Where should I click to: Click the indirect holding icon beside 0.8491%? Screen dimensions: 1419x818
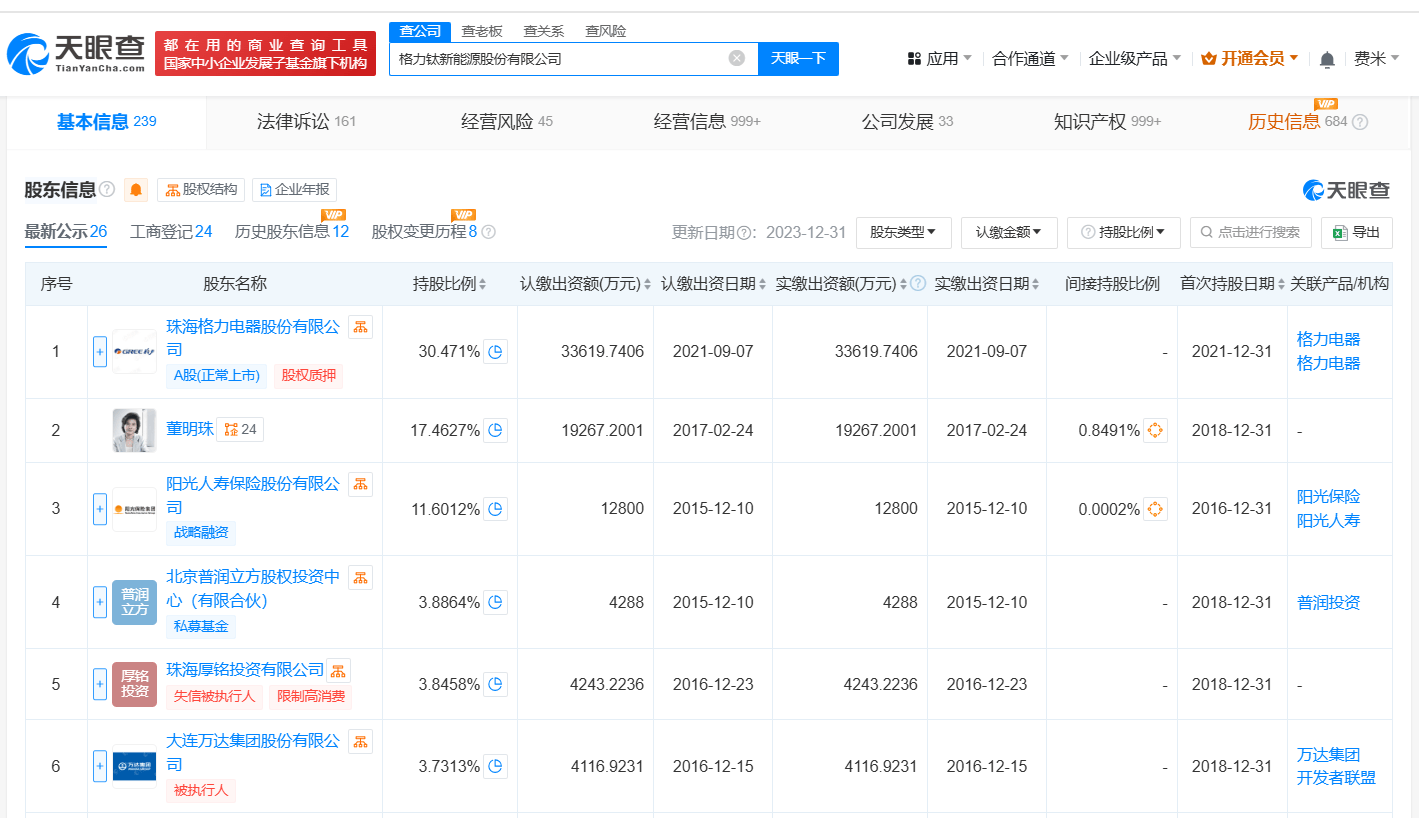click(x=1155, y=430)
